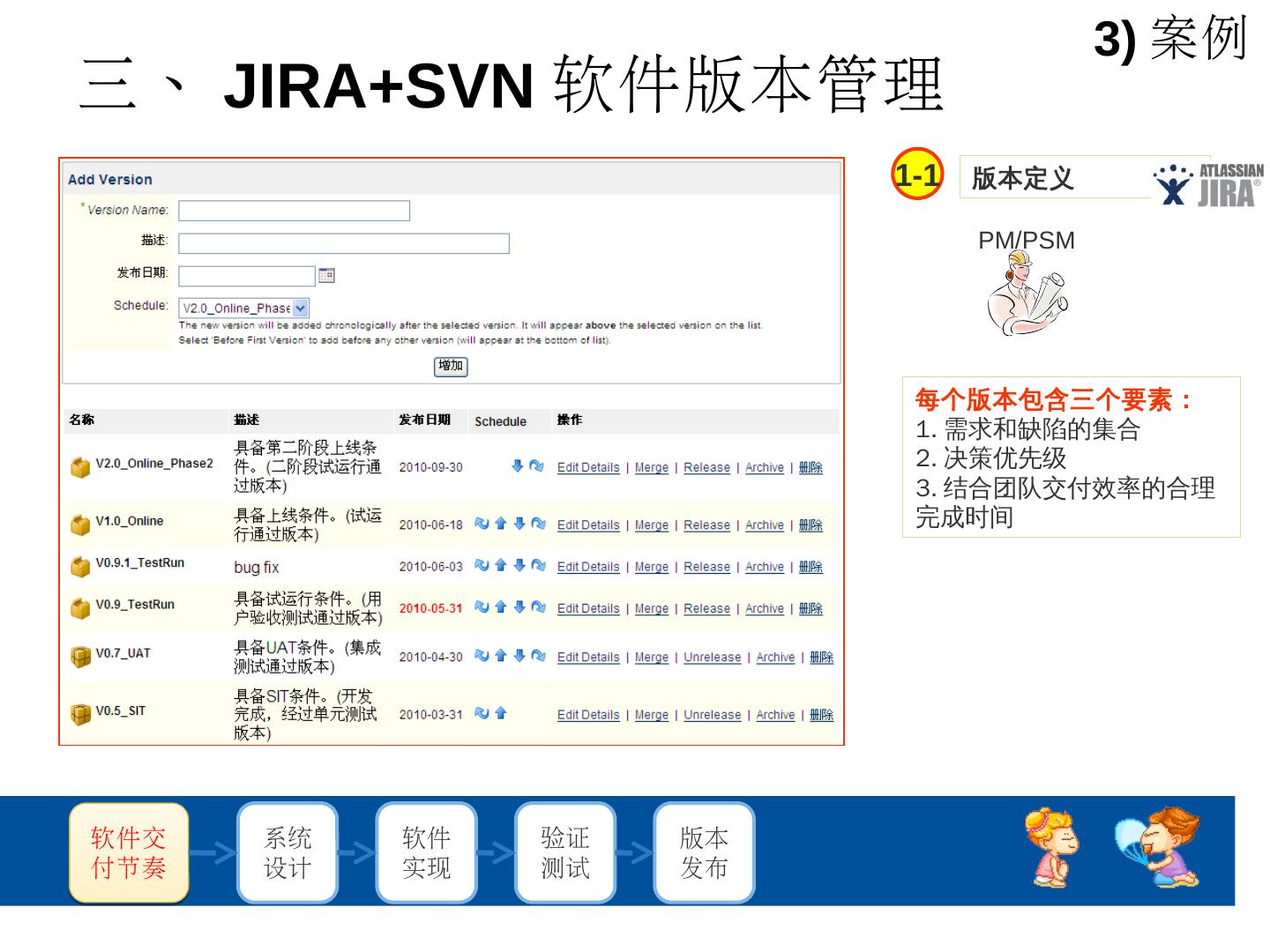This screenshot has width=1270, height=952.
Task: Open Edit Details for V1.0_Online
Action: coord(588,524)
